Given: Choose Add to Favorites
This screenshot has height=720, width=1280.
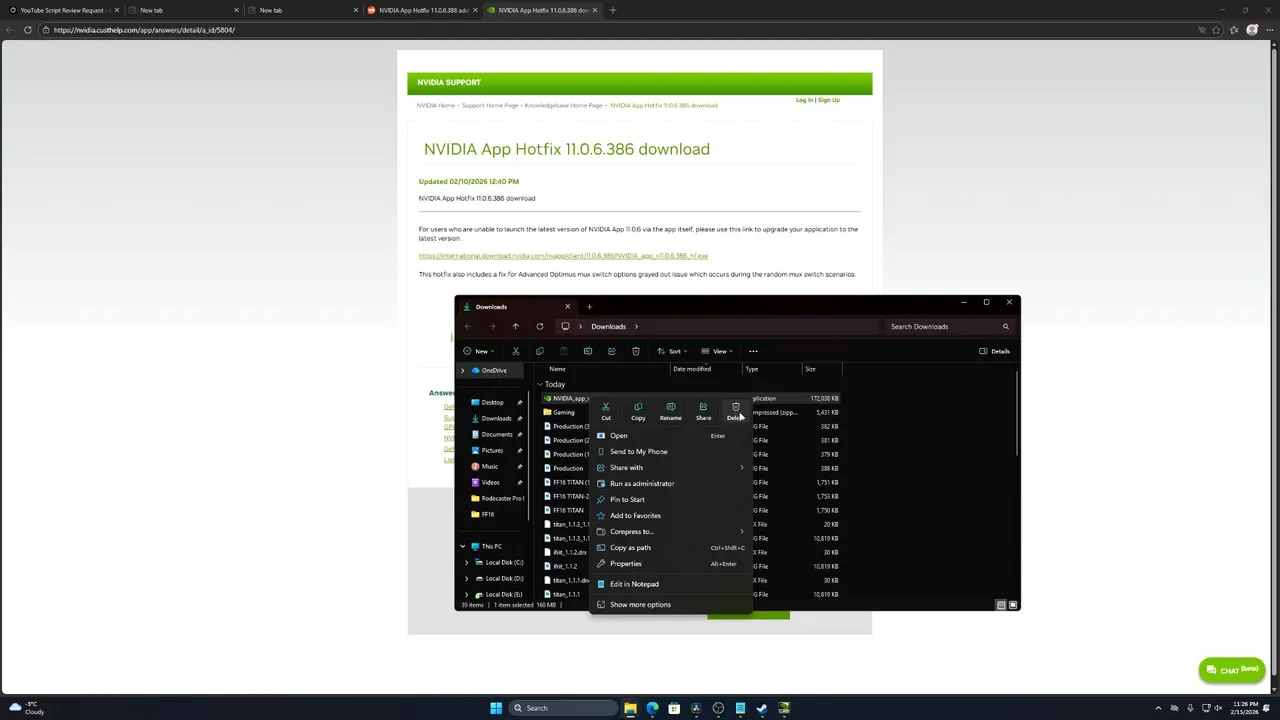Looking at the screenshot, I should coord(670,516).
